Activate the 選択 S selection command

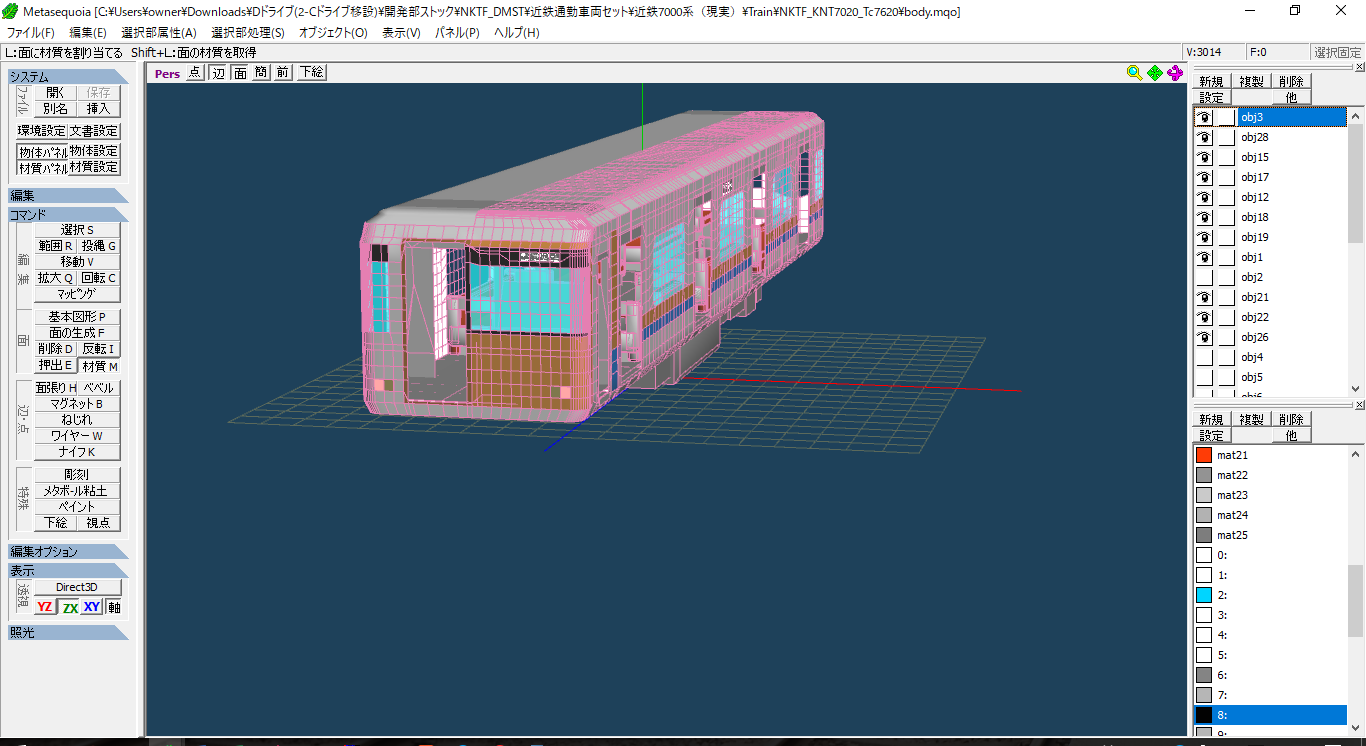(x=77, y=230)
